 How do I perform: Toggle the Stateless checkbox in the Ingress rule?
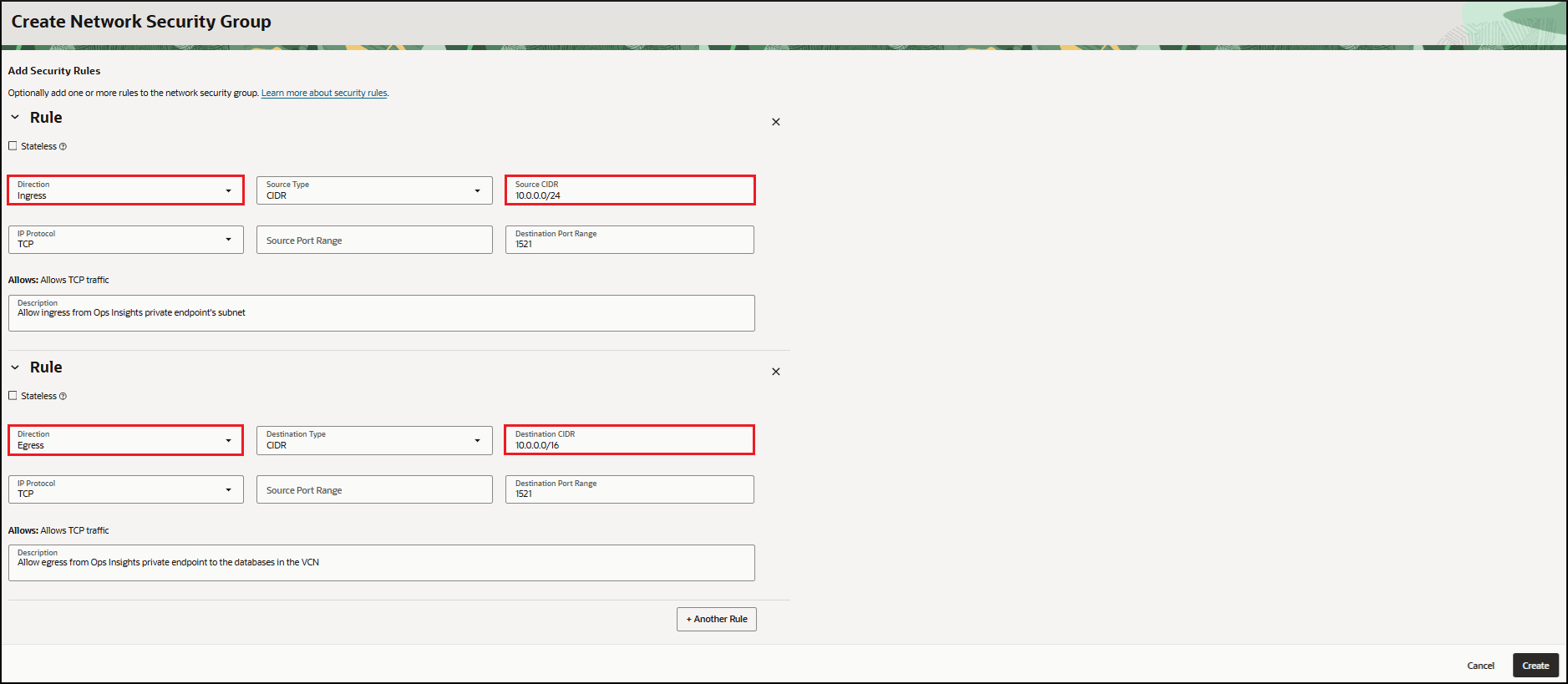(x=13, y=146)
